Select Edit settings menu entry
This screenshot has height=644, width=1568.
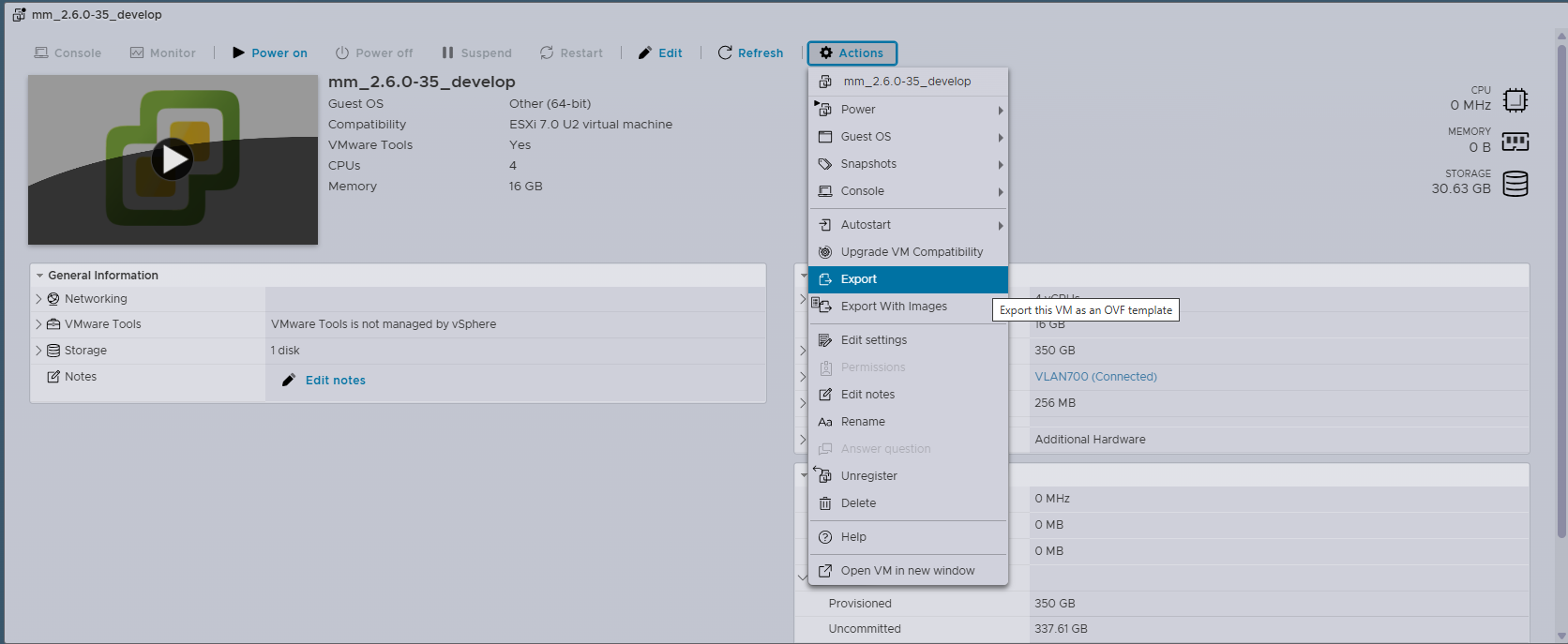point(908,340)
